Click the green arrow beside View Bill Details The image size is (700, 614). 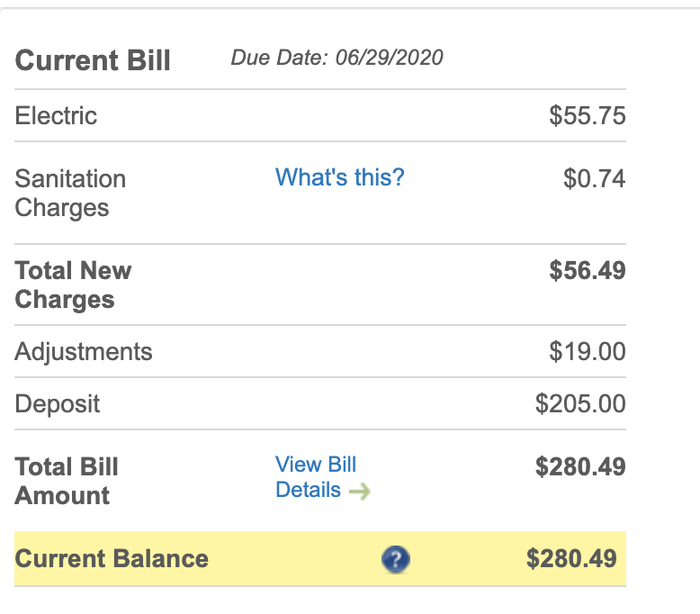point(360,491)
